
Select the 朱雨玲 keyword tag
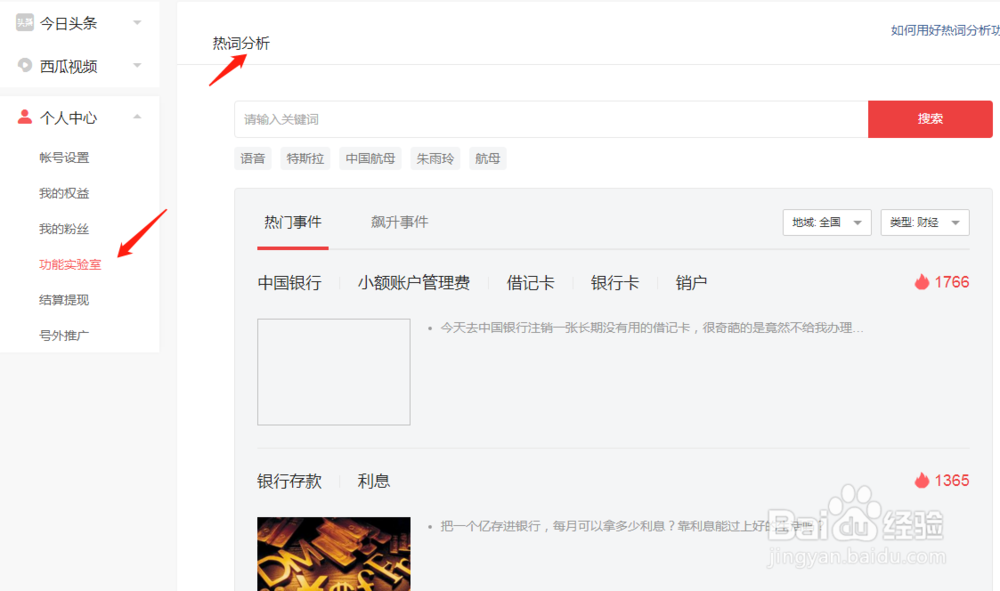point(435,159)
